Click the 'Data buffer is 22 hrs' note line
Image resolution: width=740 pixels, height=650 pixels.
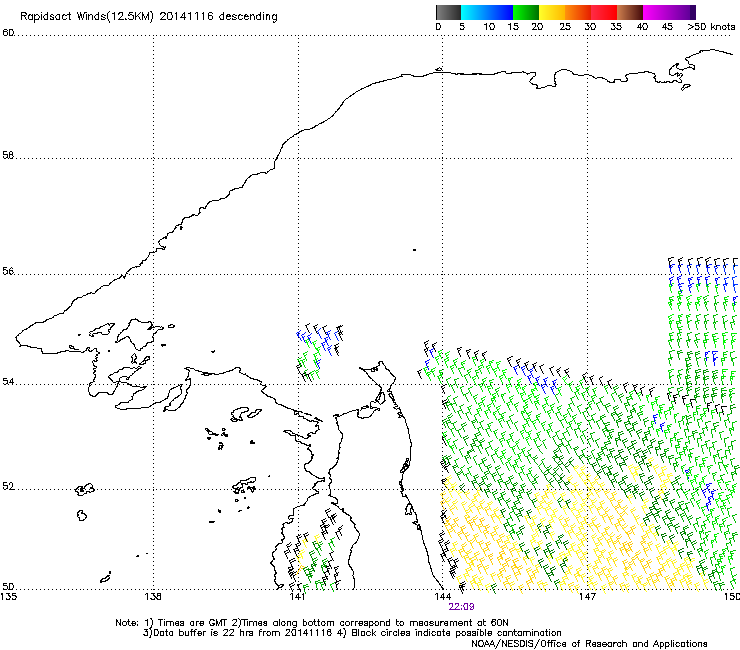pyautogui.click(x=352, y=633)
